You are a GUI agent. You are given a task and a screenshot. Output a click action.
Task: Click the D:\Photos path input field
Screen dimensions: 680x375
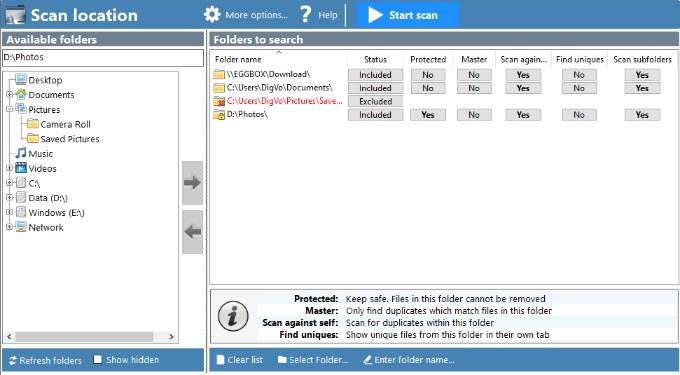click(103, 58)
